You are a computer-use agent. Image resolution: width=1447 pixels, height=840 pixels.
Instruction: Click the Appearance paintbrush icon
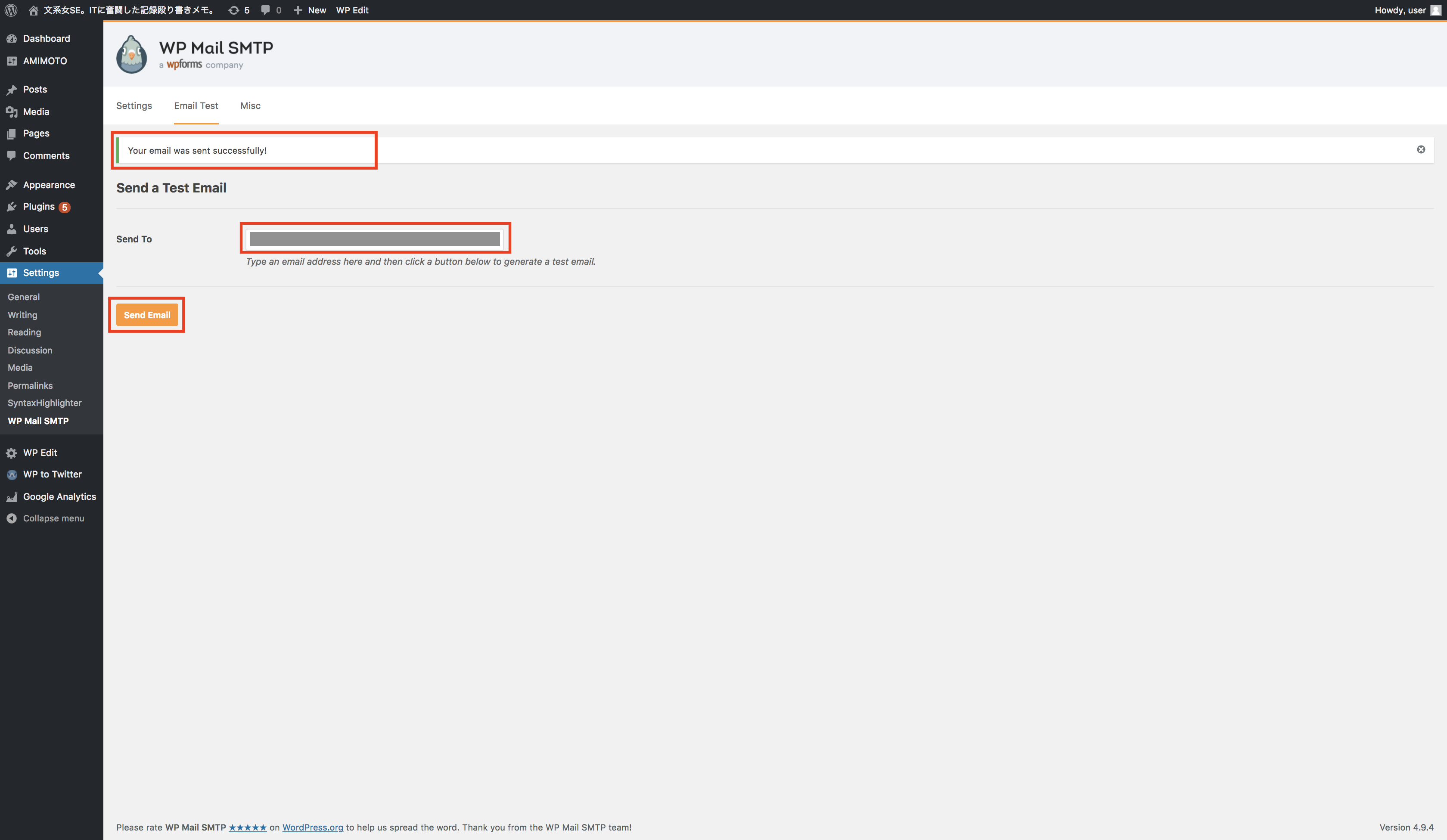click(x=12, y=185)
